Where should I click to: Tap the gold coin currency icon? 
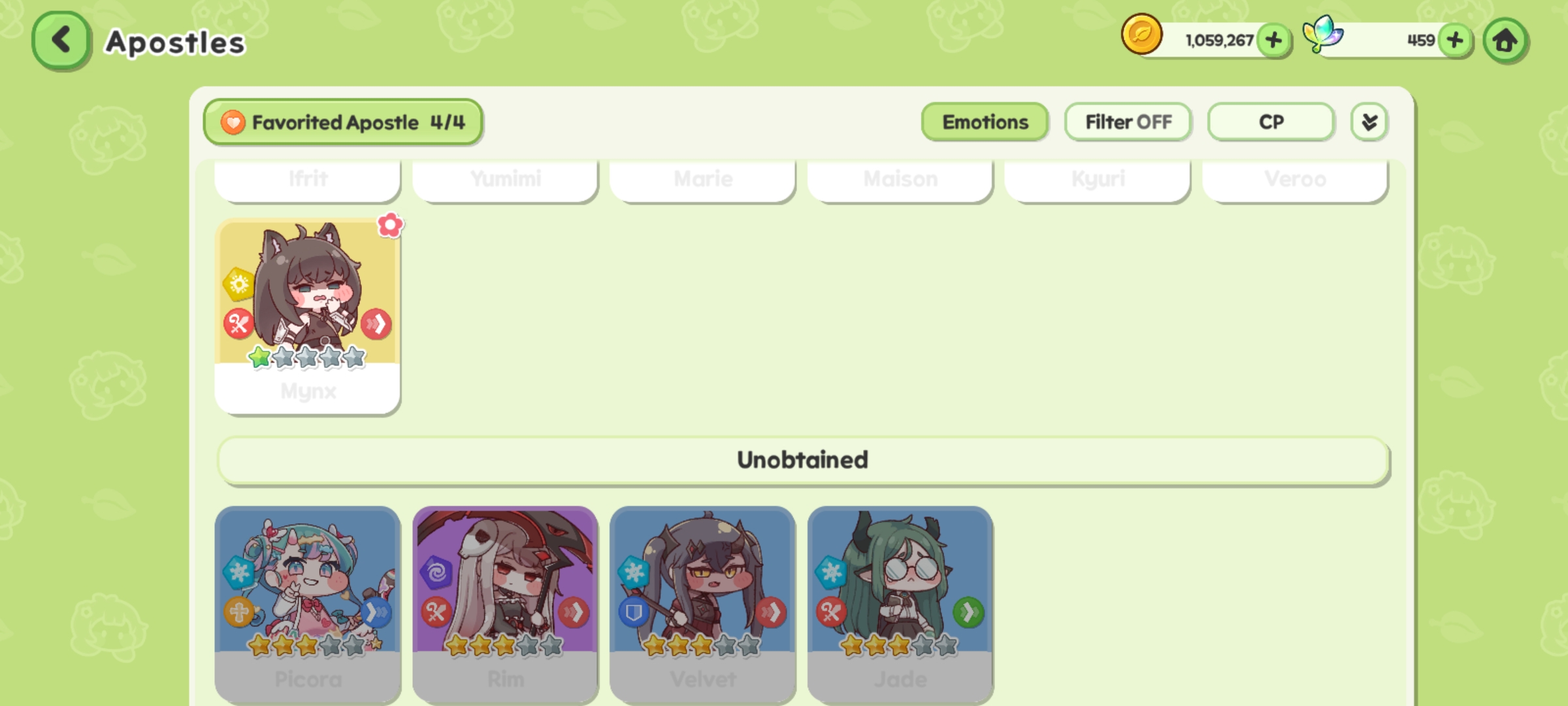pos(1141,34)
